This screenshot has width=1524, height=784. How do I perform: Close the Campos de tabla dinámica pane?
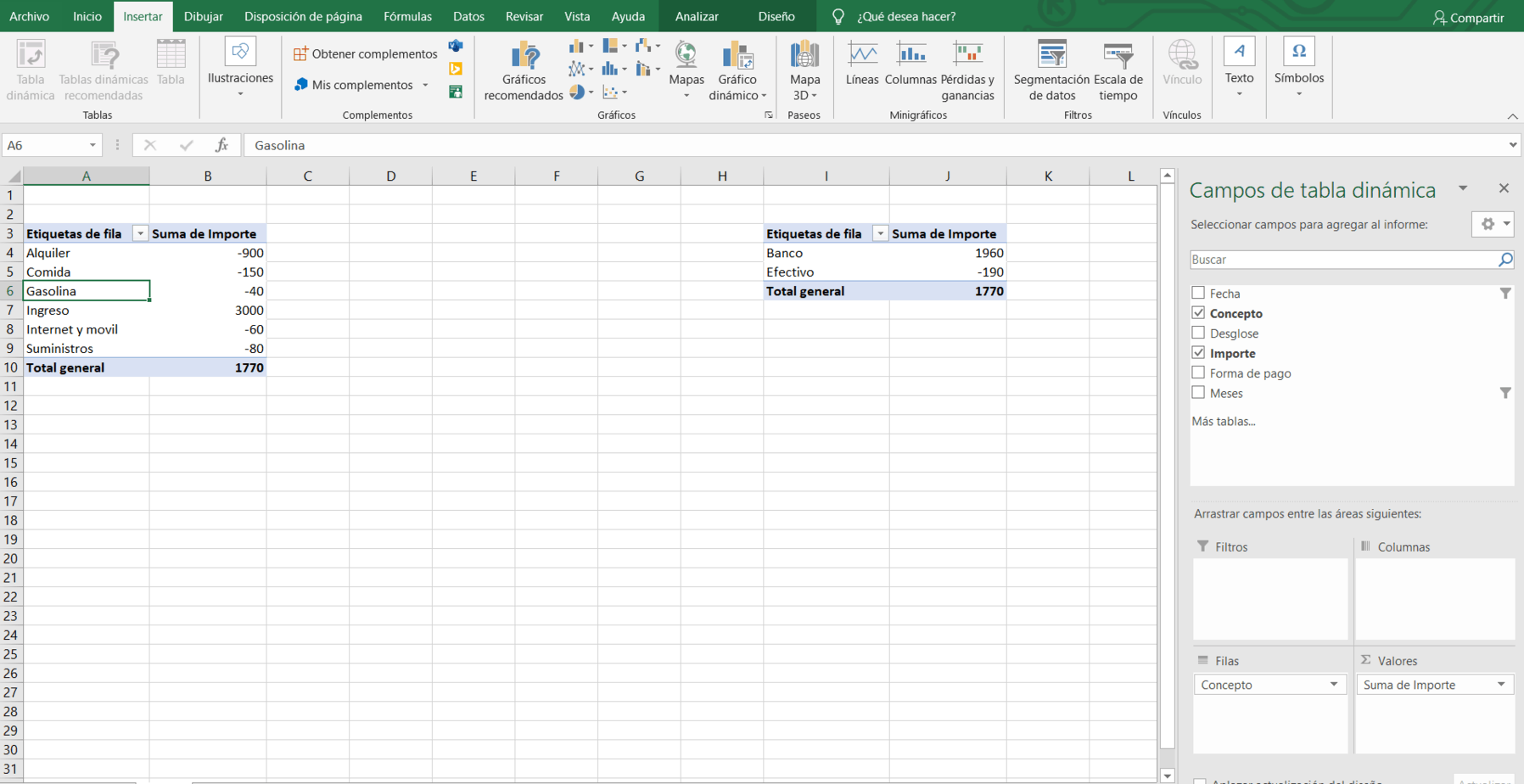tap(1504, 188)
